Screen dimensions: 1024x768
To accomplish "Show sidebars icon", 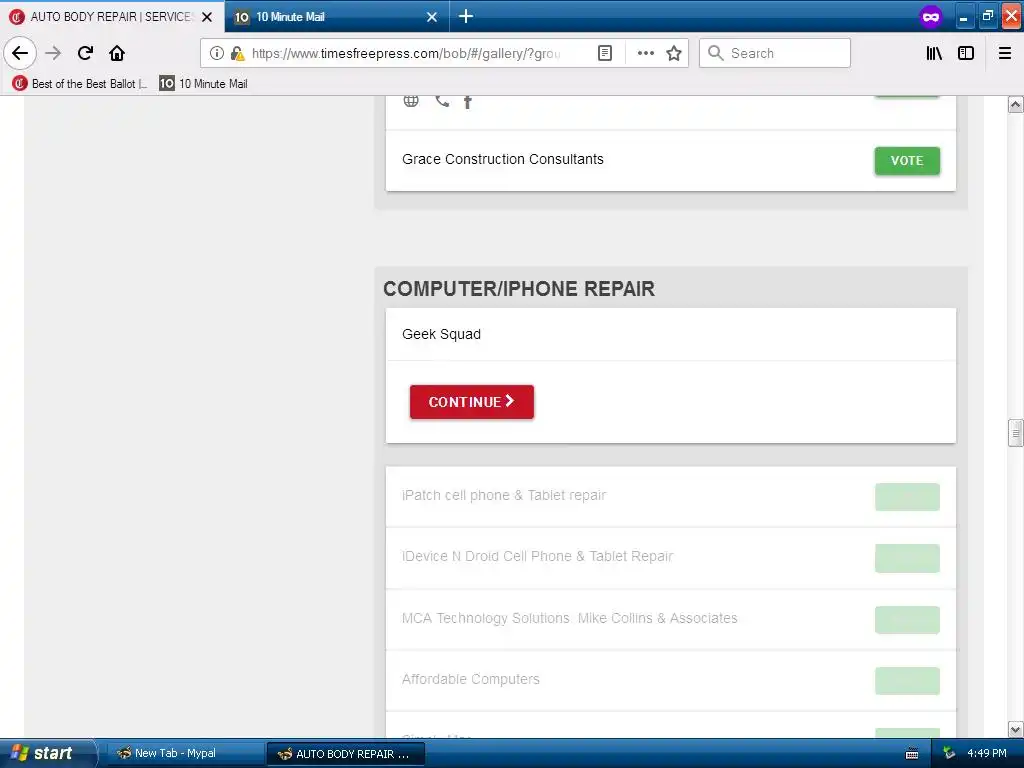I will 966,53.
